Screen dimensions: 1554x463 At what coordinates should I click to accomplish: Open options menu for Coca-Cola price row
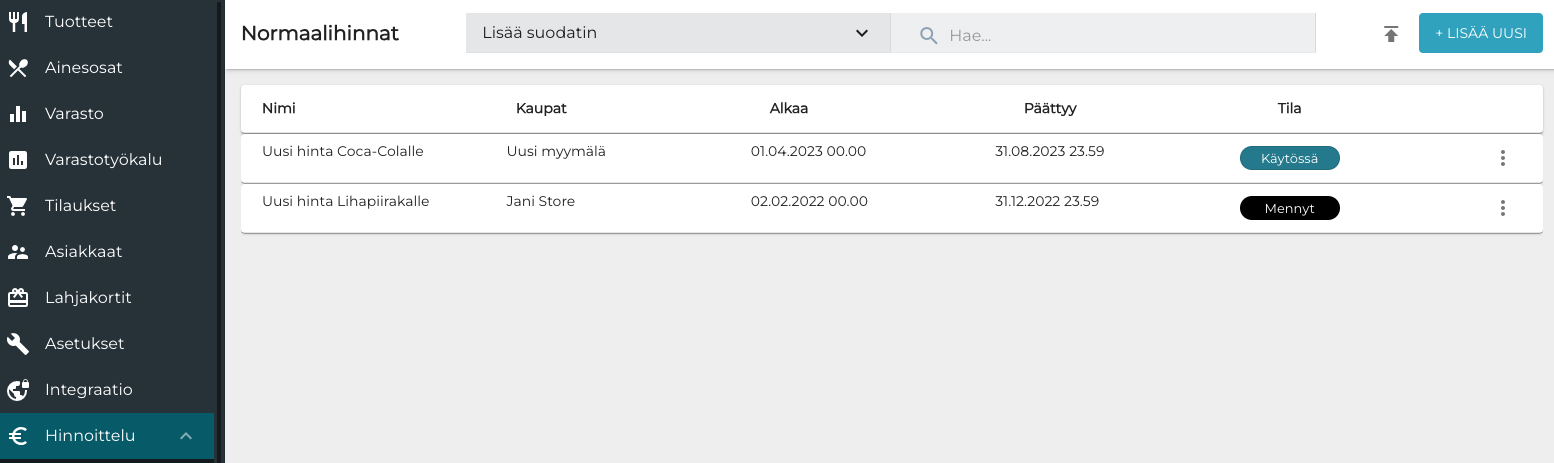1502,158
